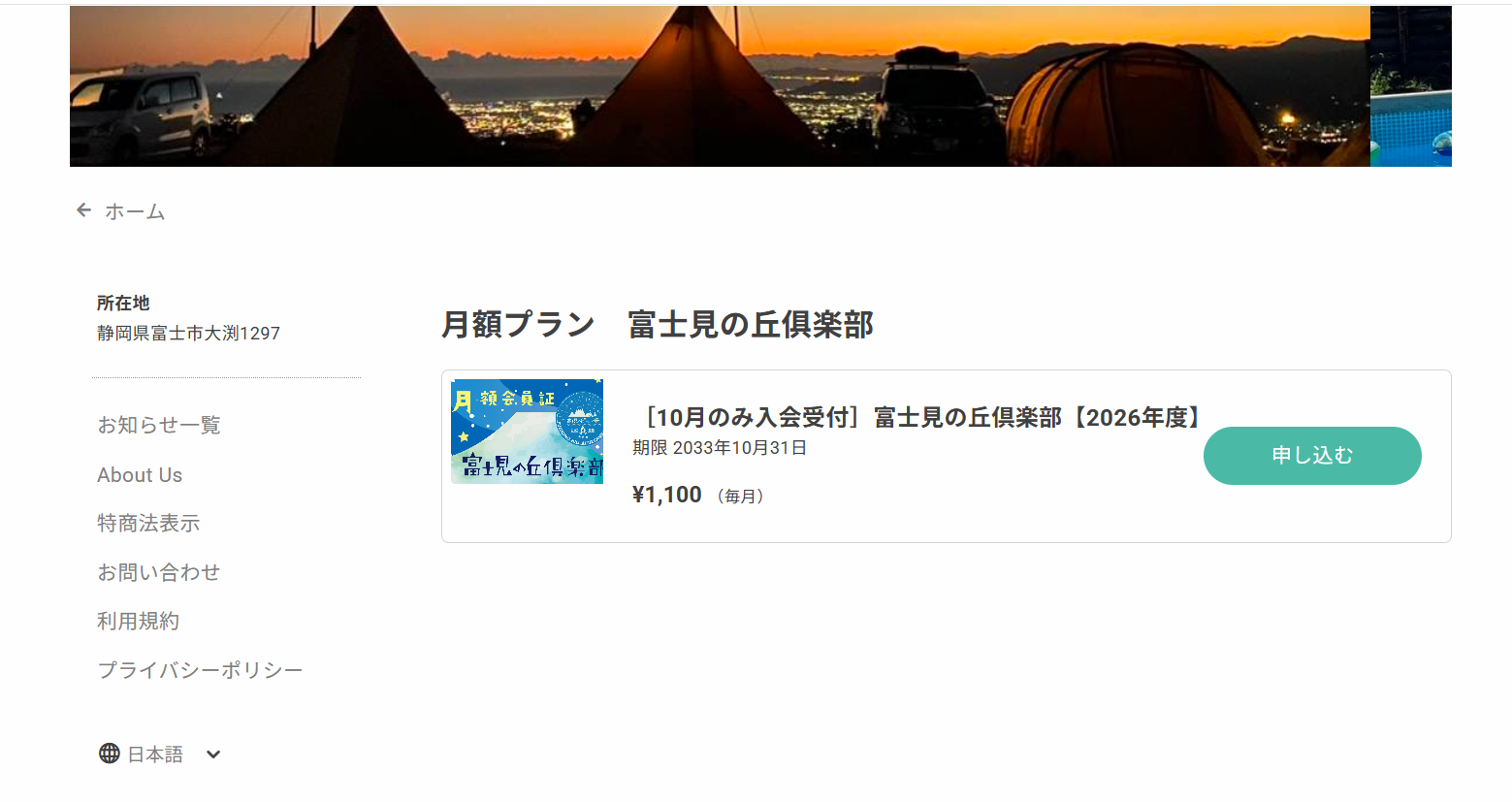Select the 日本語 language label
This screenshot has height=802, width=1512.
click(155, 754)
